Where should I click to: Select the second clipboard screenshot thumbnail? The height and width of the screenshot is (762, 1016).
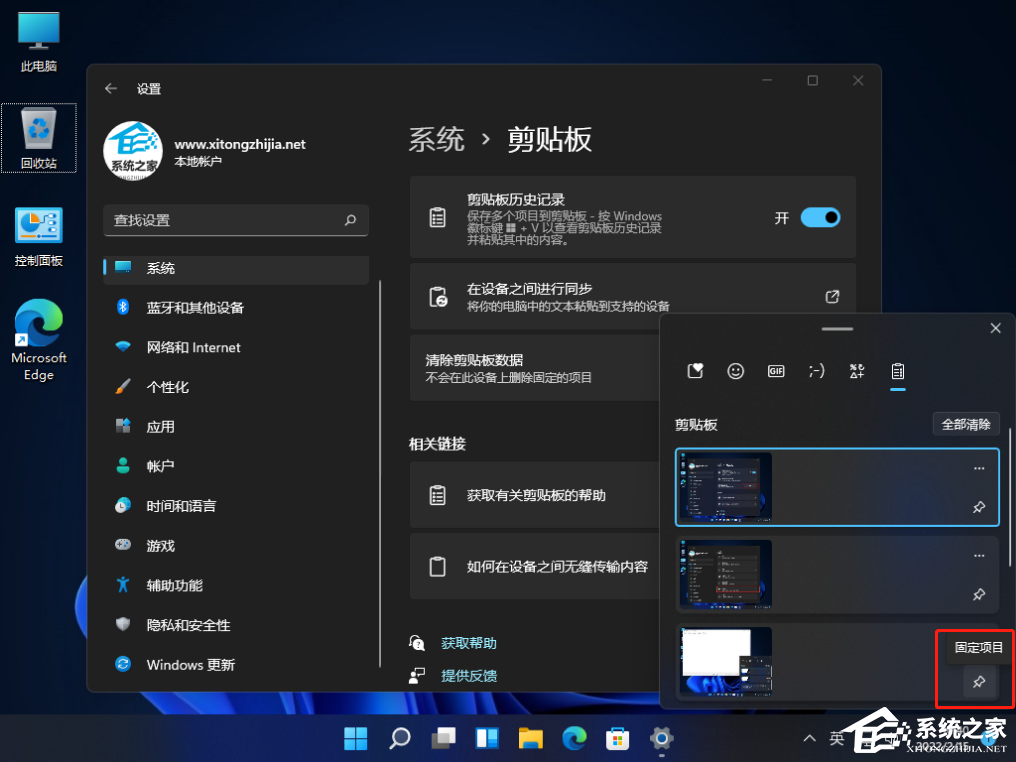[726, 574]
